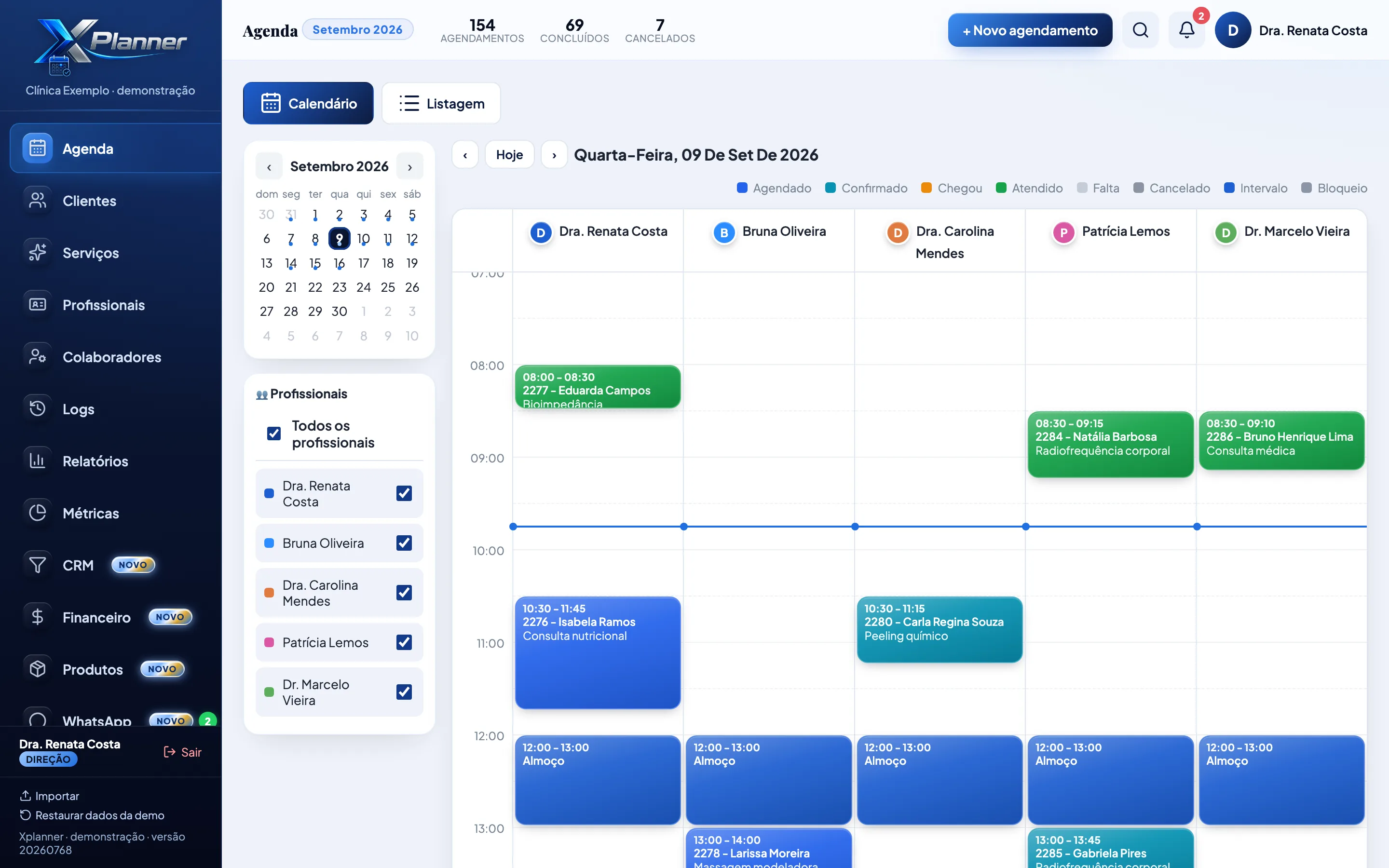Click the 7 Cancelados counter
1389x868 pixels.
[x=660, y=30]
